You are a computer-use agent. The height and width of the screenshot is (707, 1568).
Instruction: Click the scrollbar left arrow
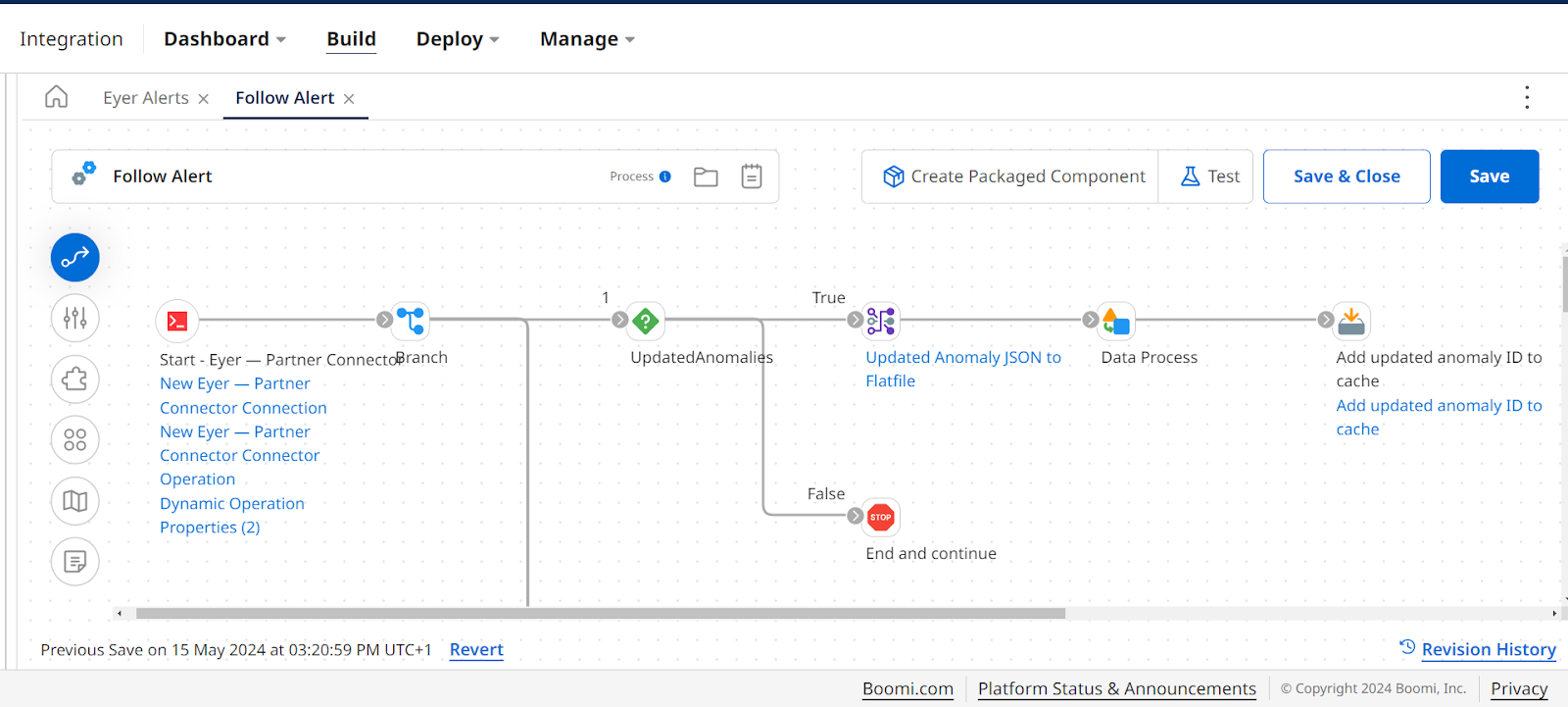pos(120,614)
